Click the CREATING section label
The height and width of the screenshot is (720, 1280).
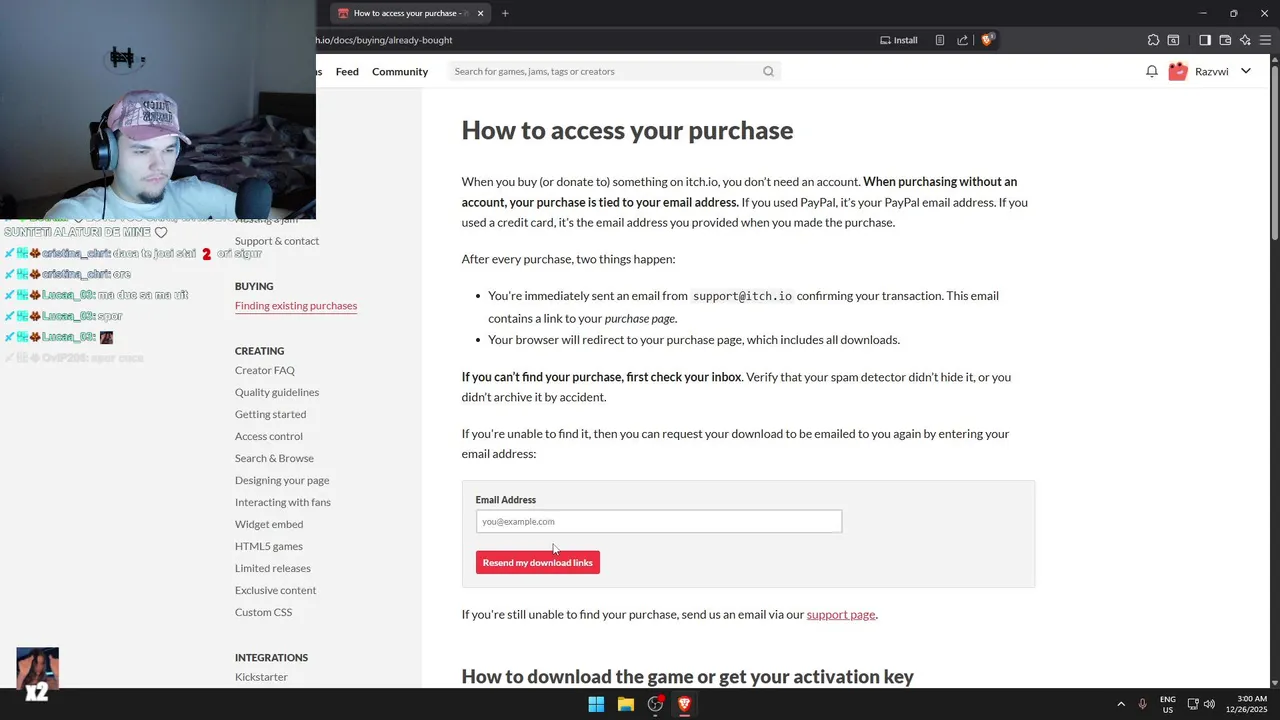pyautogui.click(x=260, y=351)
